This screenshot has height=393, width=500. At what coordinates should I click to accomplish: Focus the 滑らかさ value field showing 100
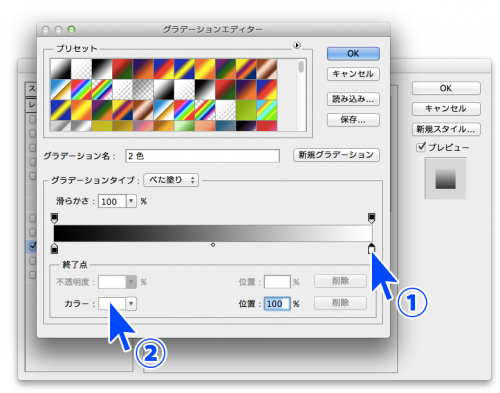coord(112,201)
